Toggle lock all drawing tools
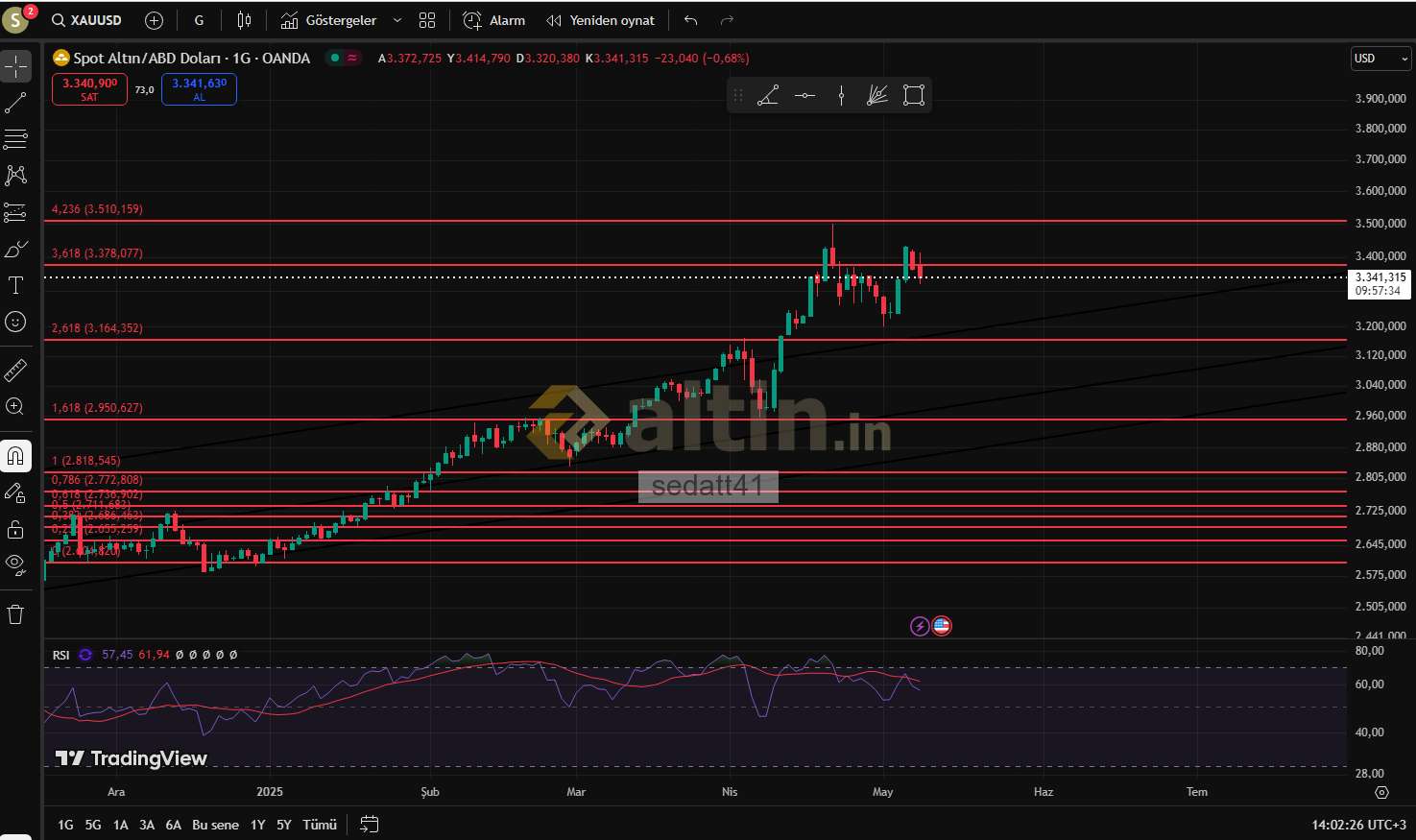The height and width of the screenshot is (840, 1416). coord(16,529)
